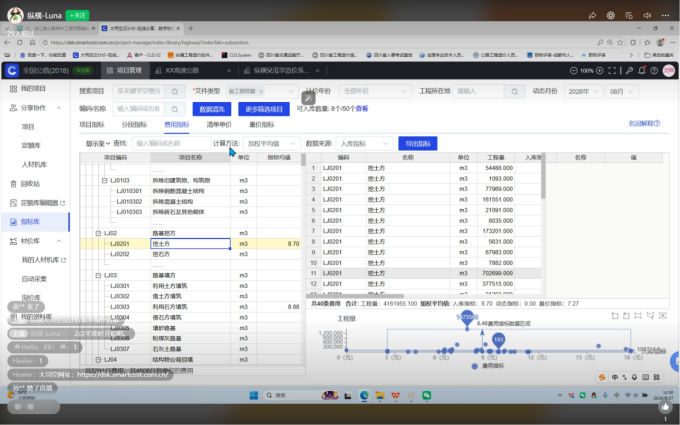Click the 更多筛选项目 button
Viewport: 680px width, 425px height.
264,109
